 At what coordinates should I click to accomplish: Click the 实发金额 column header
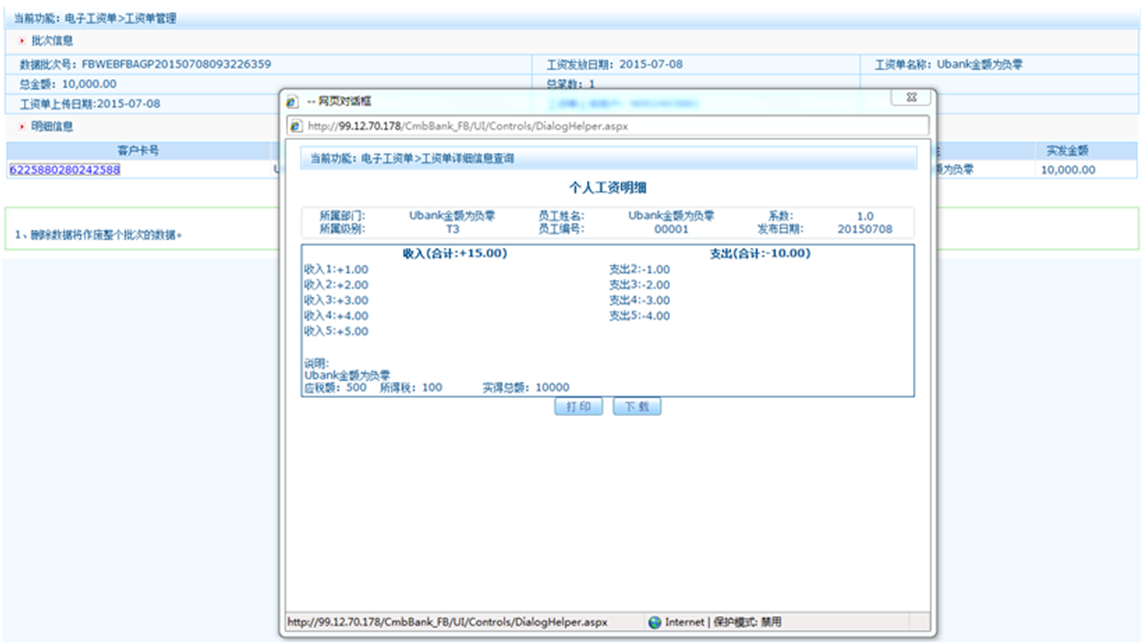tap(1067, 151)
